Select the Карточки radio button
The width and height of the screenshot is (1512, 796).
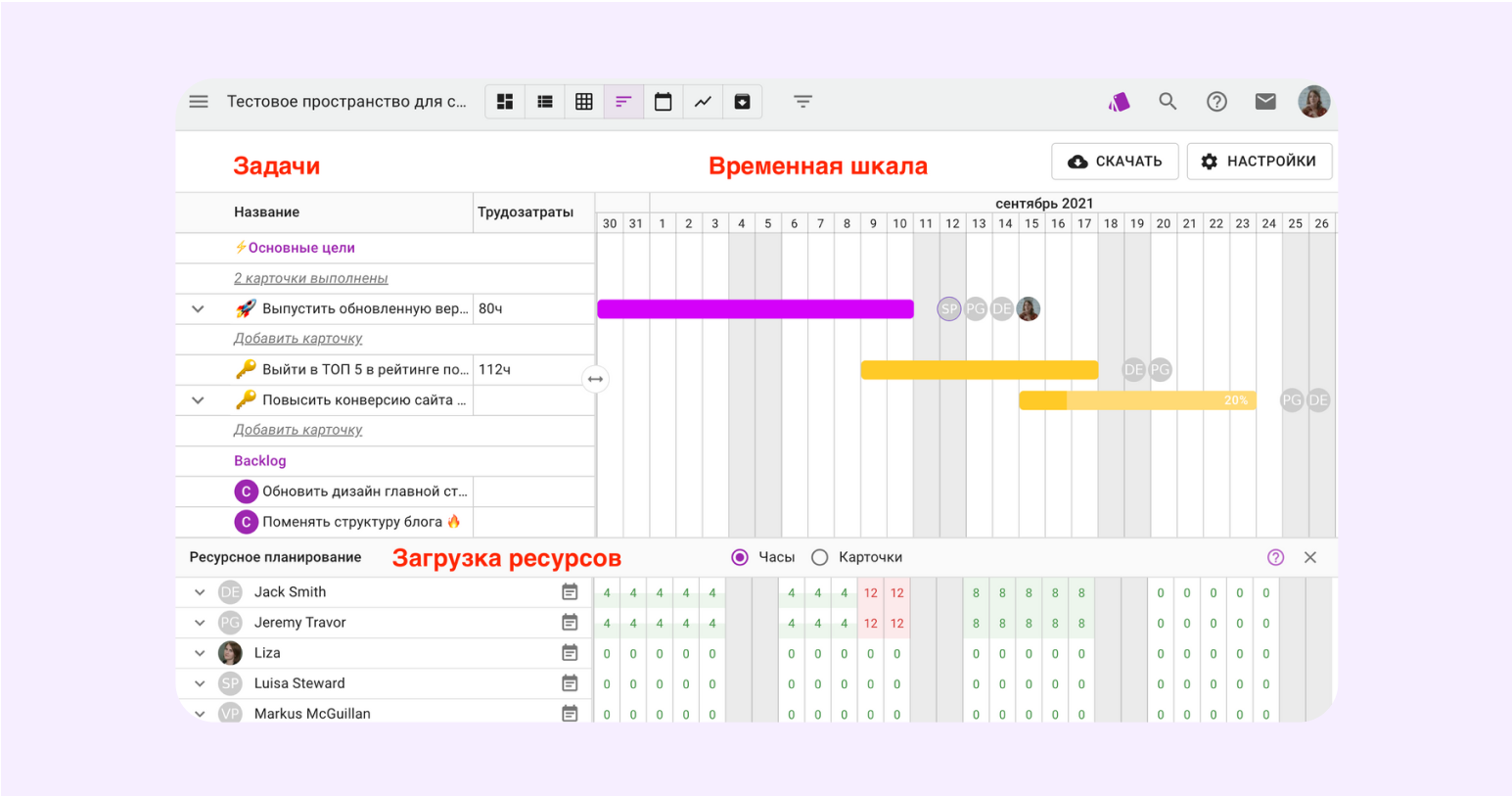(x=820, y=557)
